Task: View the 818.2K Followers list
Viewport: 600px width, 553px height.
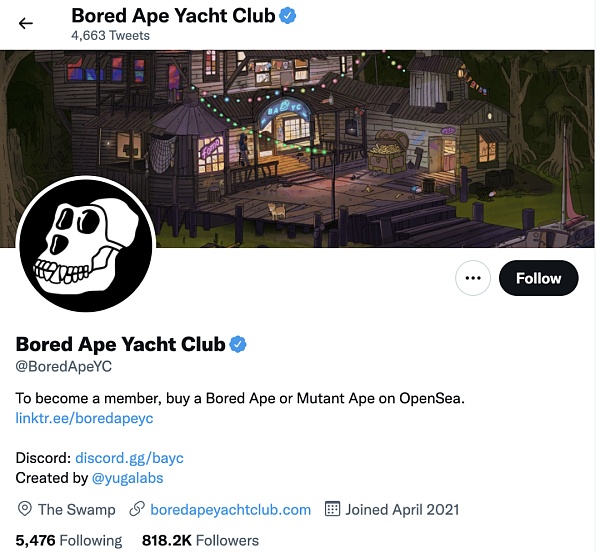Action: [200, 540]
